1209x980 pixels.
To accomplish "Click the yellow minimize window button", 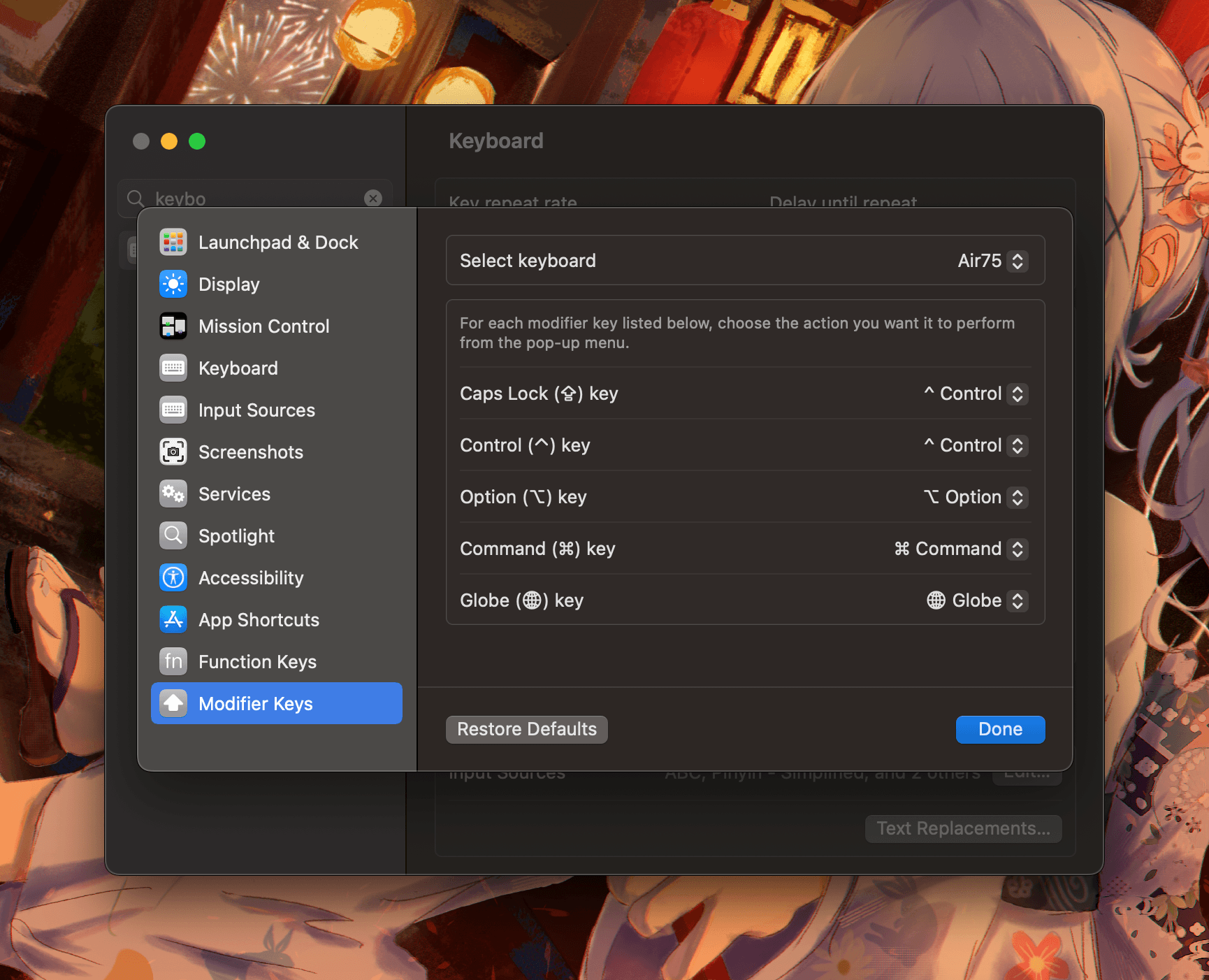I will pos(169,141).
